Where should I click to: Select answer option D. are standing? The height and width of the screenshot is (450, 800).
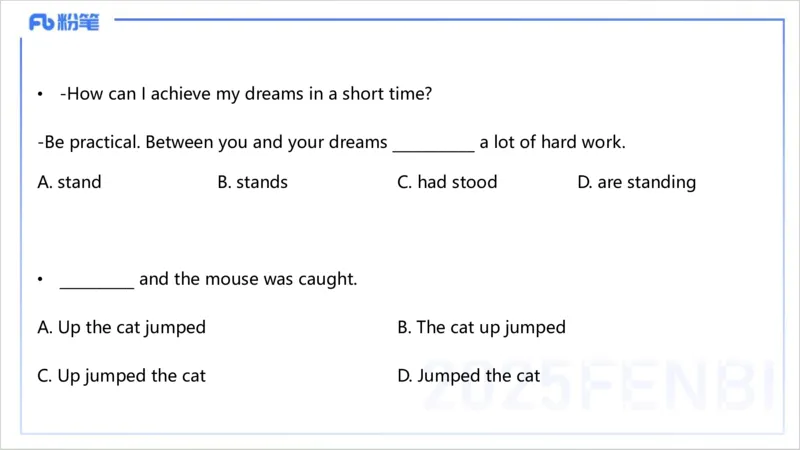click(636, 182)
